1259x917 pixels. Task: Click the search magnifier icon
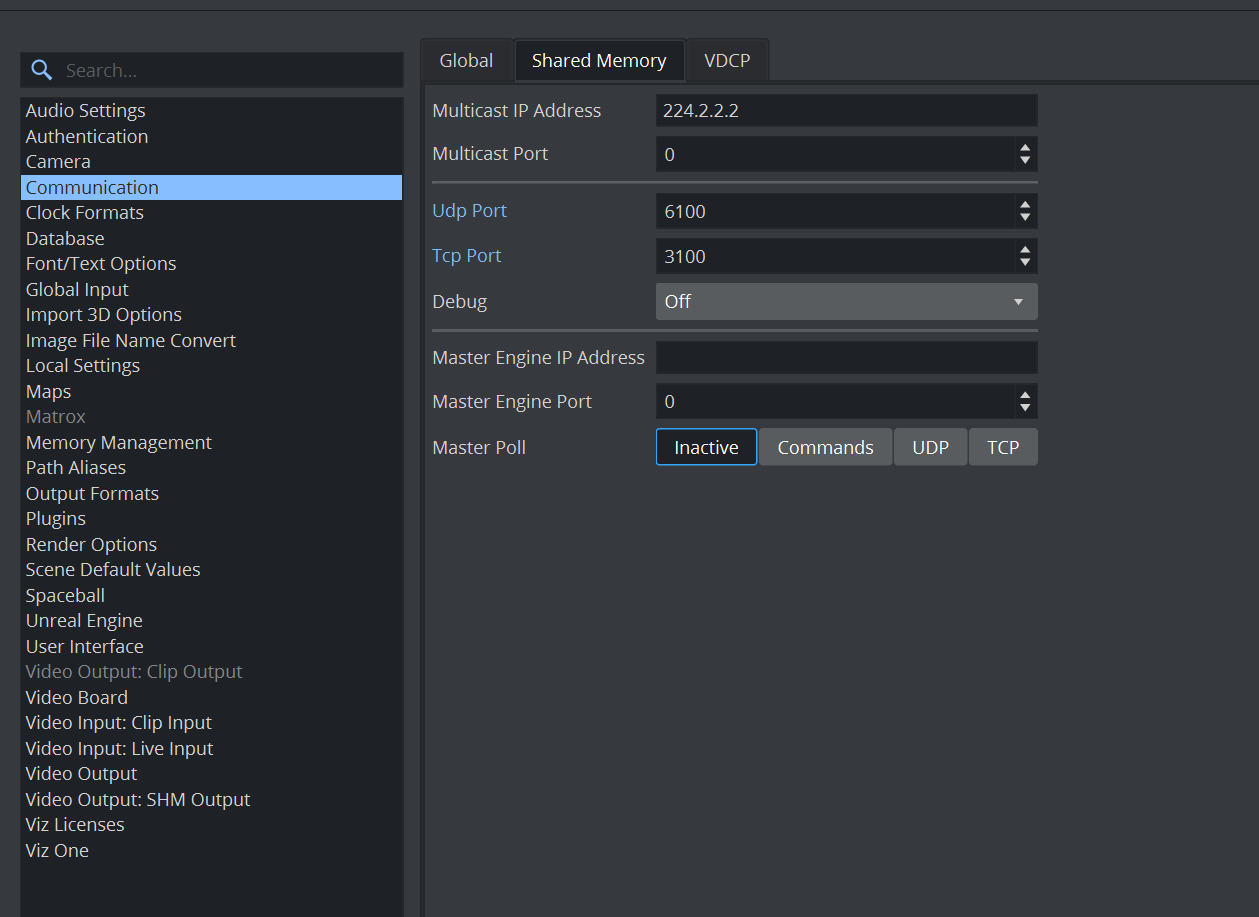(x=41, y=70)
